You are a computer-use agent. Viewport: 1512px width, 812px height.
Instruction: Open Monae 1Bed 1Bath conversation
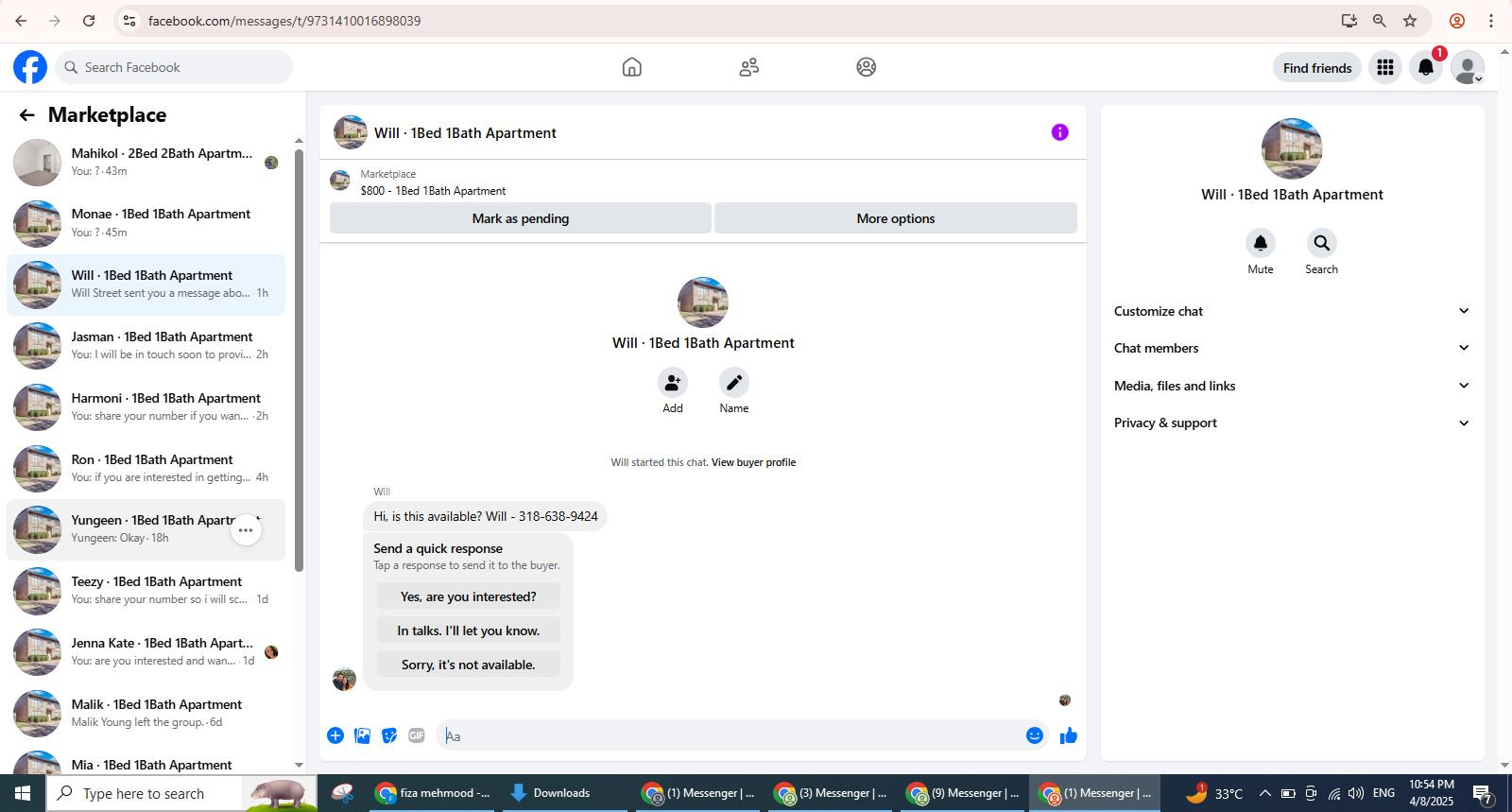[x=146, y=223]
